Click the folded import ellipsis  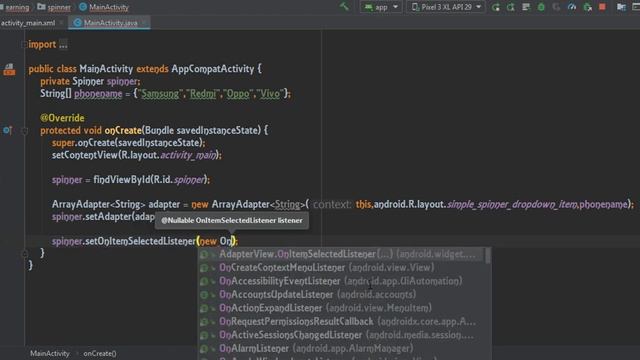(x=63, y=44)
